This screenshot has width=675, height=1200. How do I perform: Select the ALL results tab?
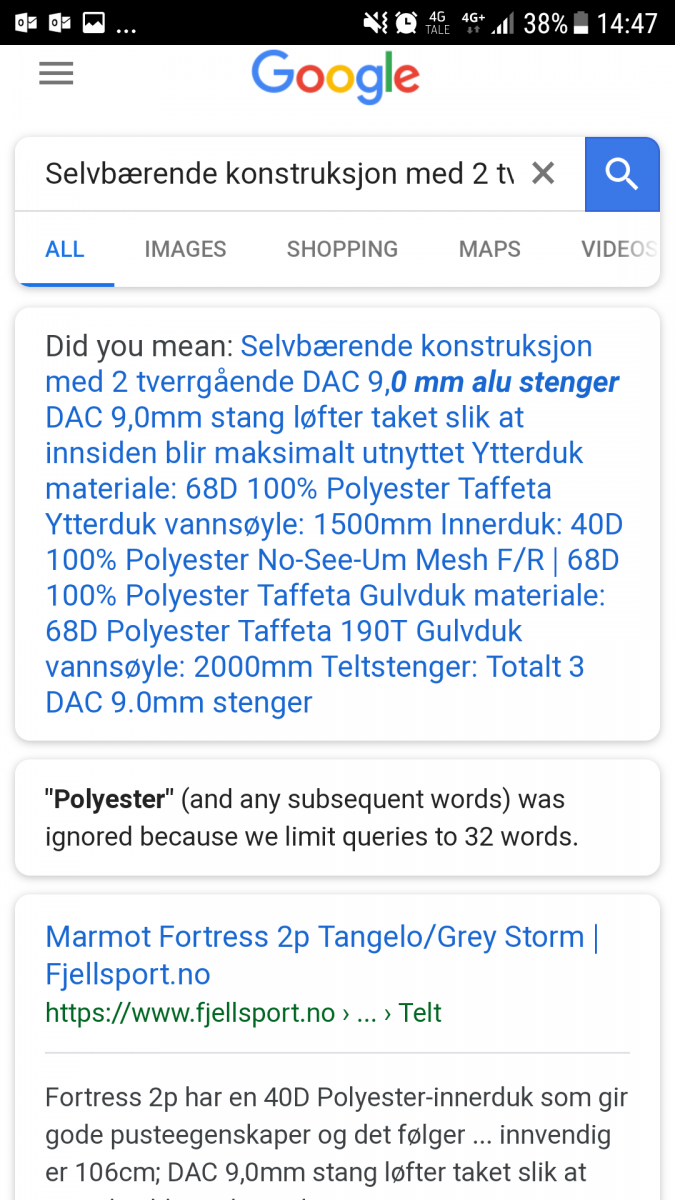tap(65, 249)
